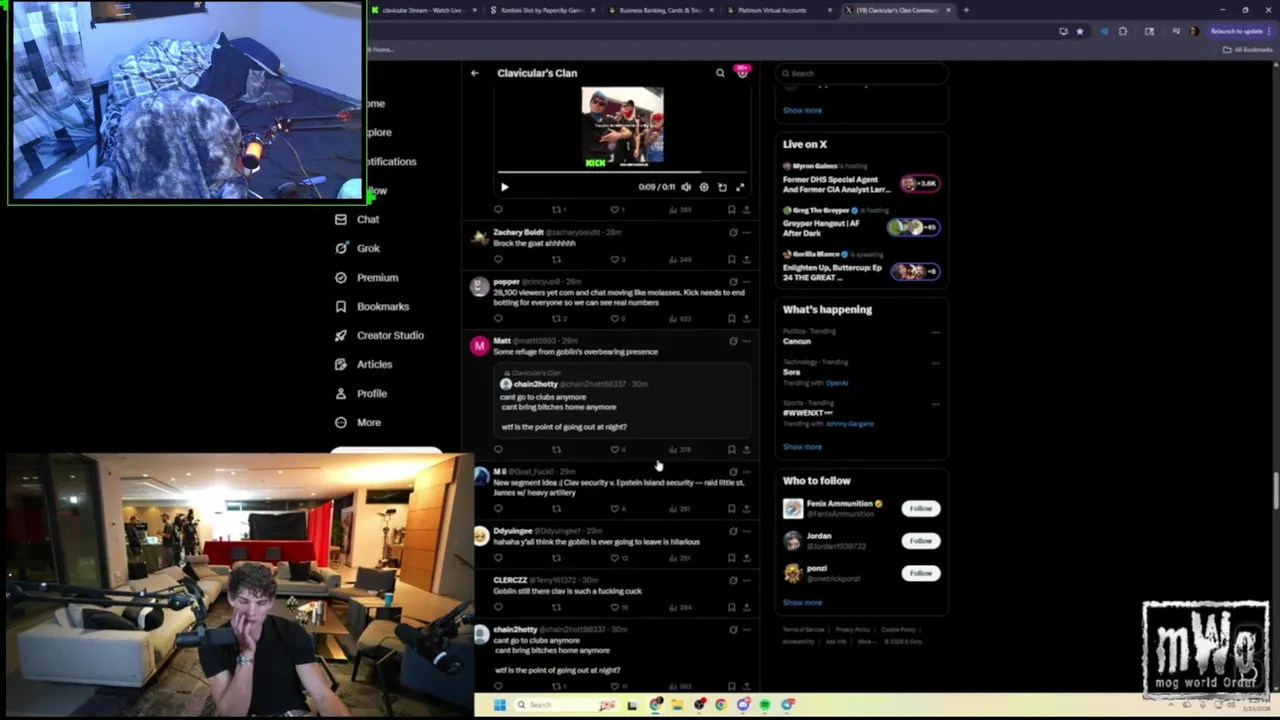Open the embedded video thumbnail
This screenshot has width=1280, height=720.
[x=622, y=127]
